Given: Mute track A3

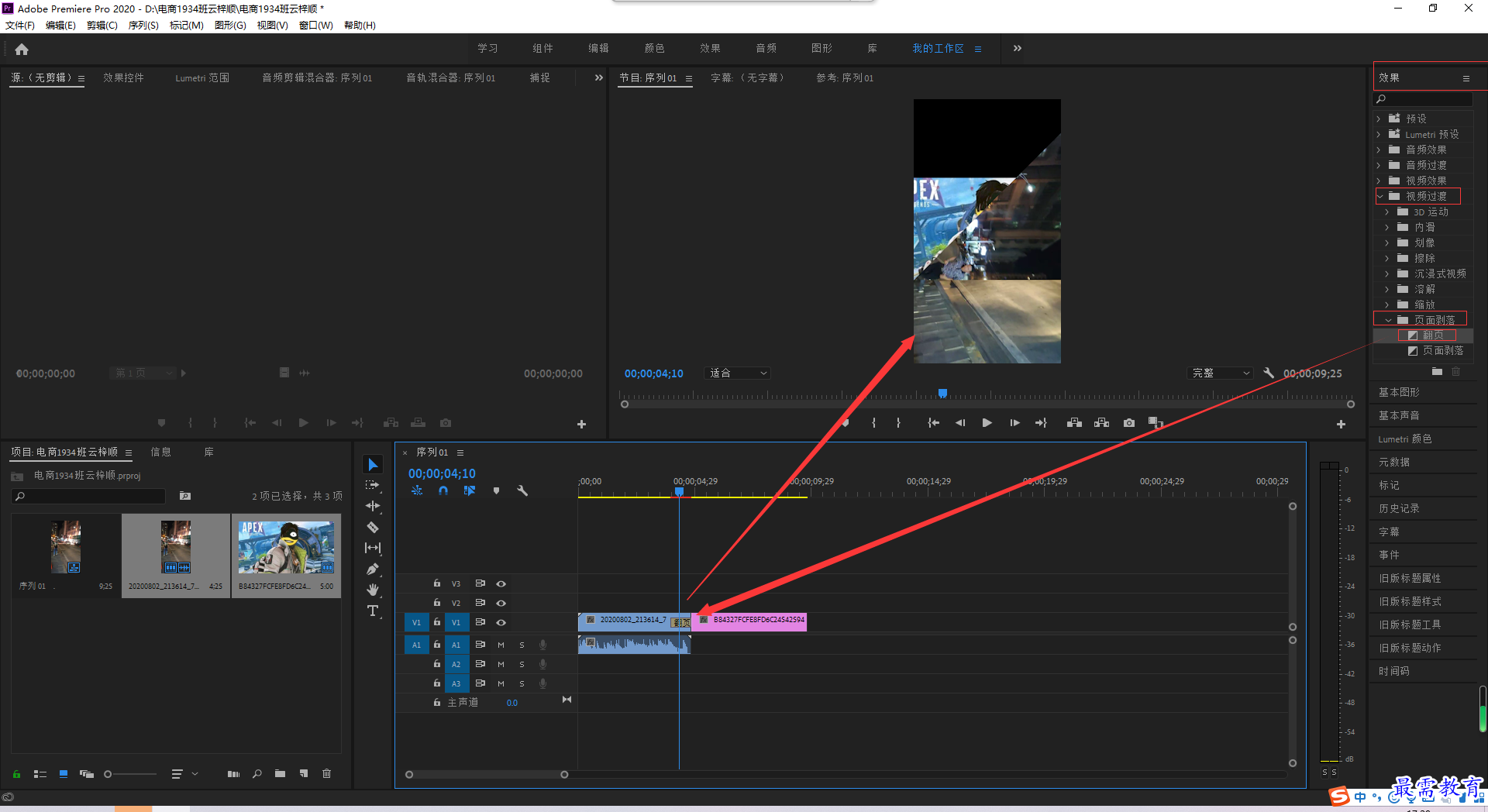Looking at the screenshot, I should click(501, 683).
